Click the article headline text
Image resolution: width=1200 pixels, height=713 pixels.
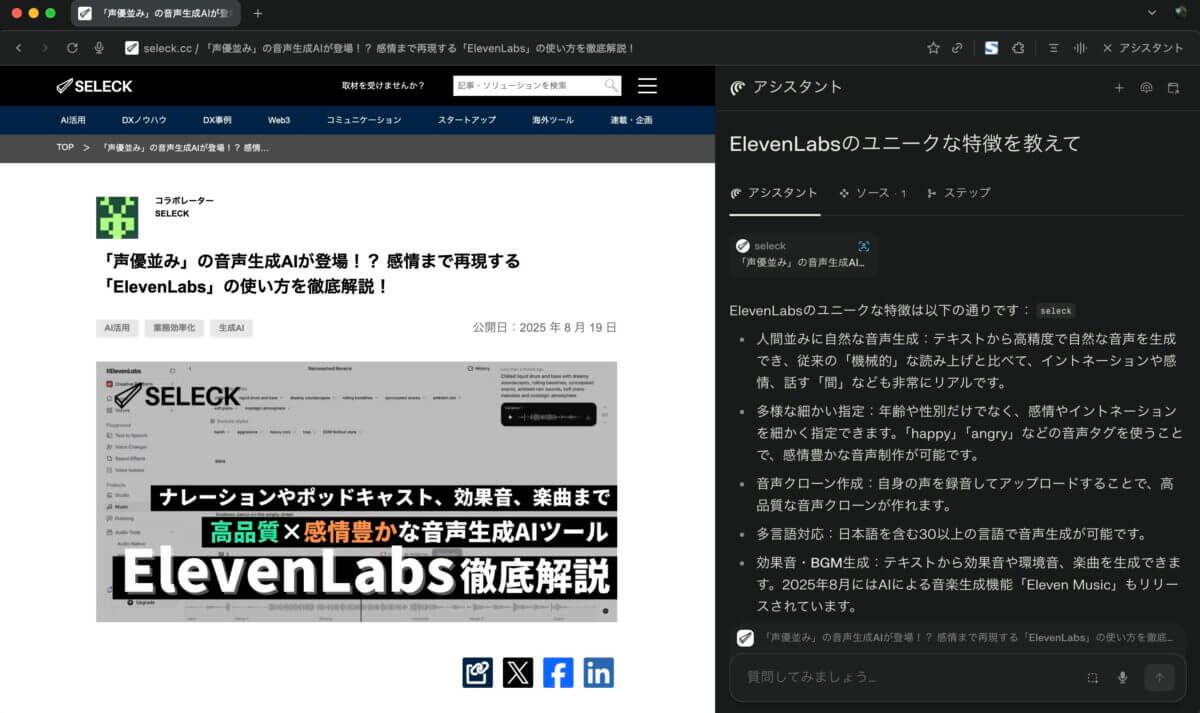point(312,274)
